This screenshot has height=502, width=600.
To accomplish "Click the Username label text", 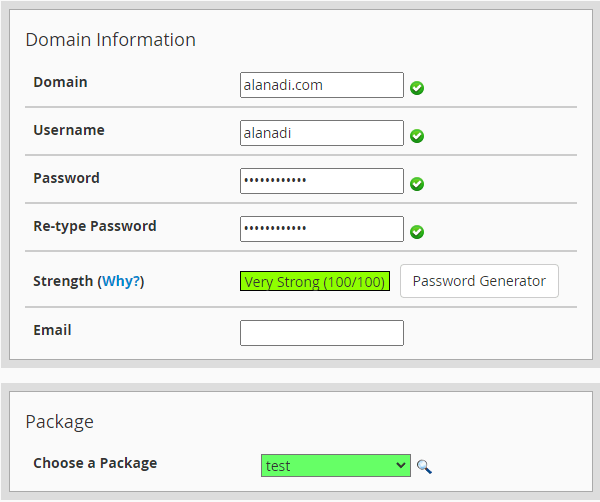I will coord(68,130).
